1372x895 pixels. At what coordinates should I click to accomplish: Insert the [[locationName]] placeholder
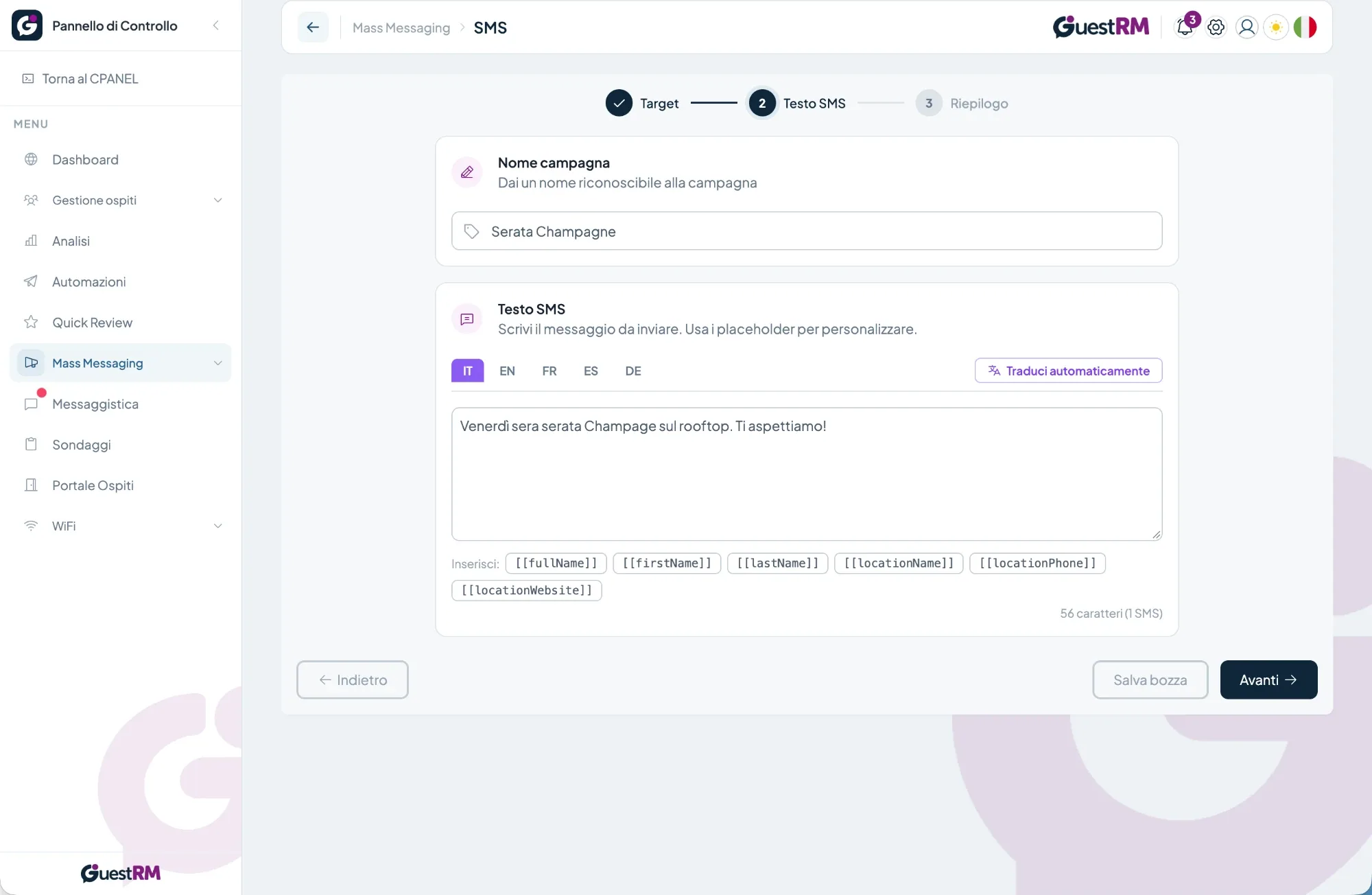click(x=899, y=563)
